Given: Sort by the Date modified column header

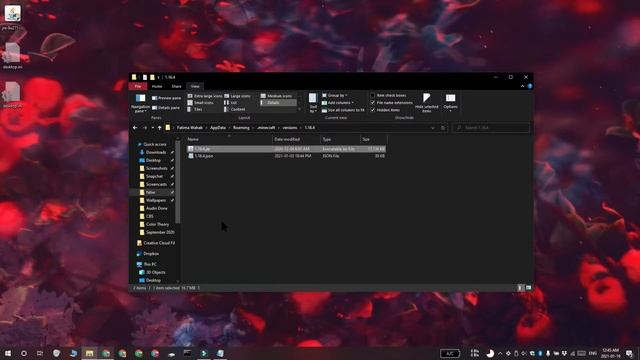Looking at the screenshot, I should click(296, 139).
